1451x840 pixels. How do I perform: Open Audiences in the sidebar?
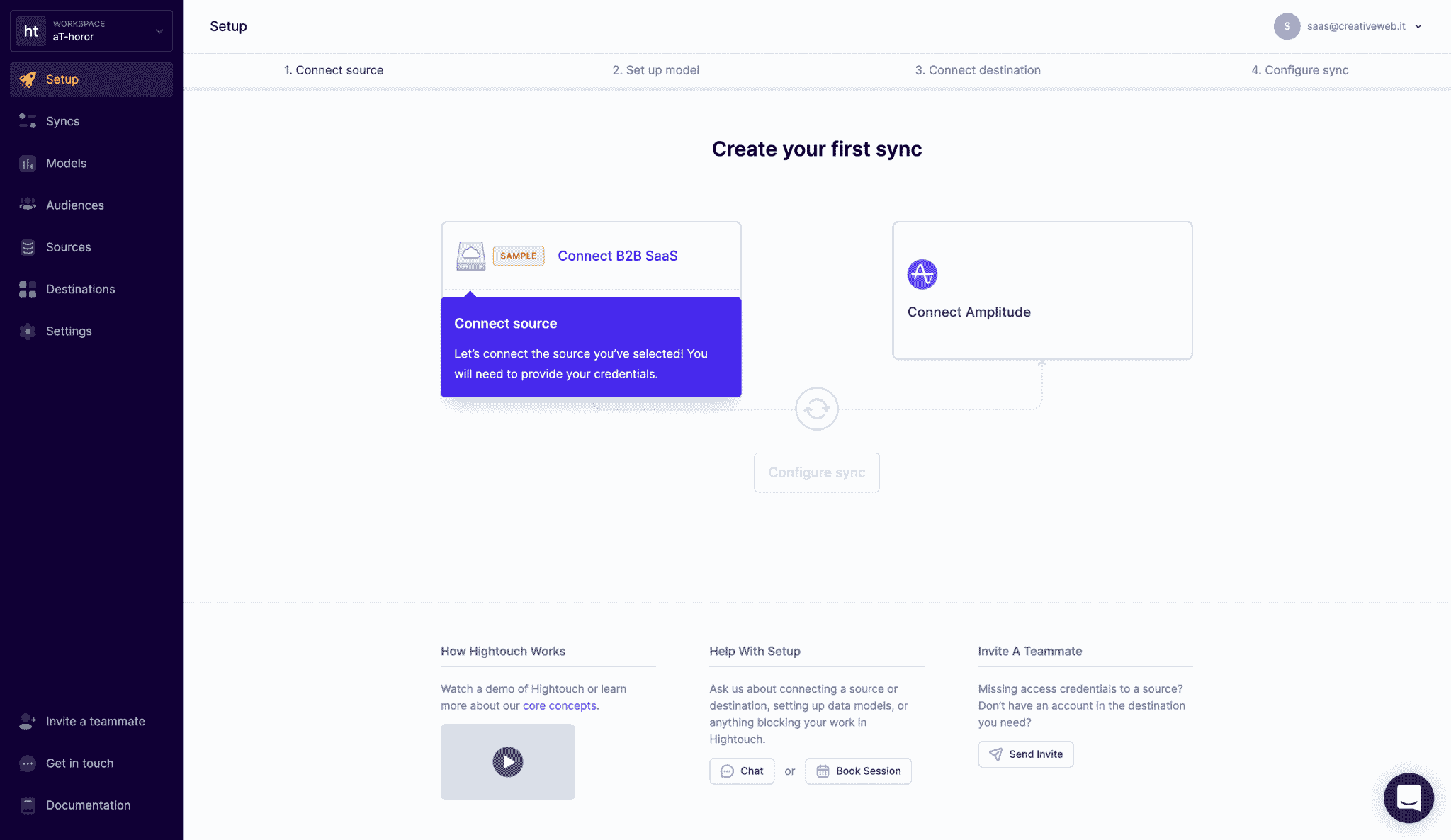91,205
